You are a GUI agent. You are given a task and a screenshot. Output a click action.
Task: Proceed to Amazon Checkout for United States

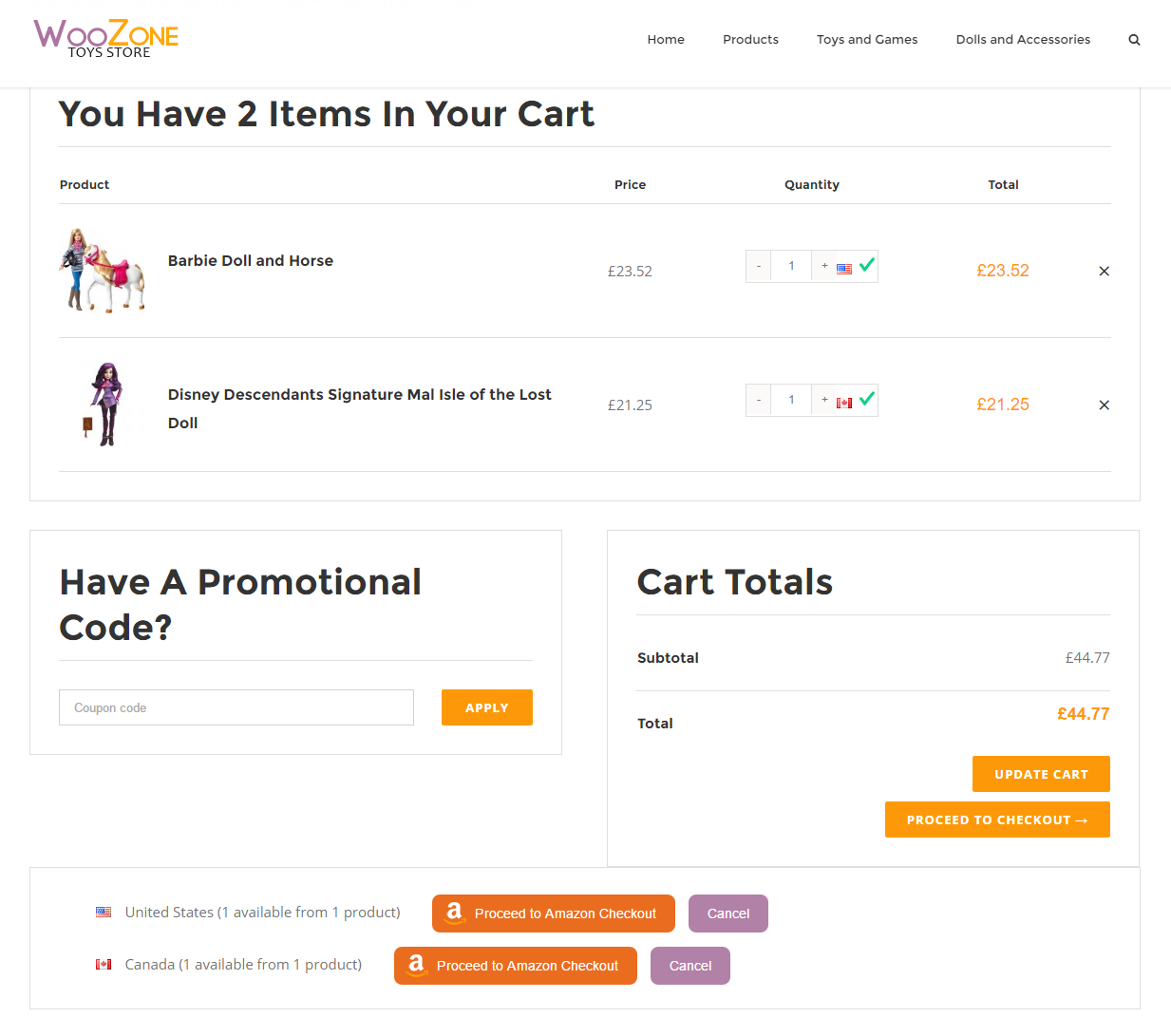tap(554, 914)
